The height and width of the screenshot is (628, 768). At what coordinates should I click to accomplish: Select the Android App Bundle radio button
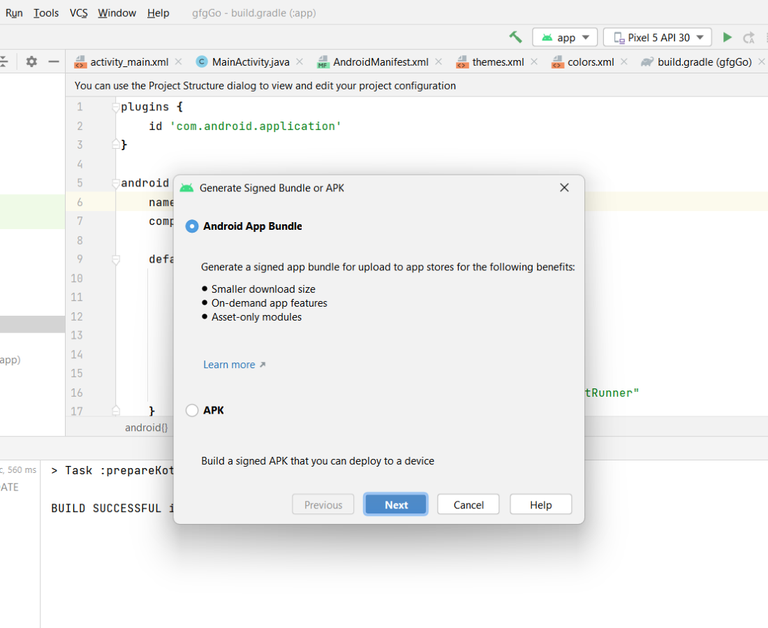(x=192, y=226)
